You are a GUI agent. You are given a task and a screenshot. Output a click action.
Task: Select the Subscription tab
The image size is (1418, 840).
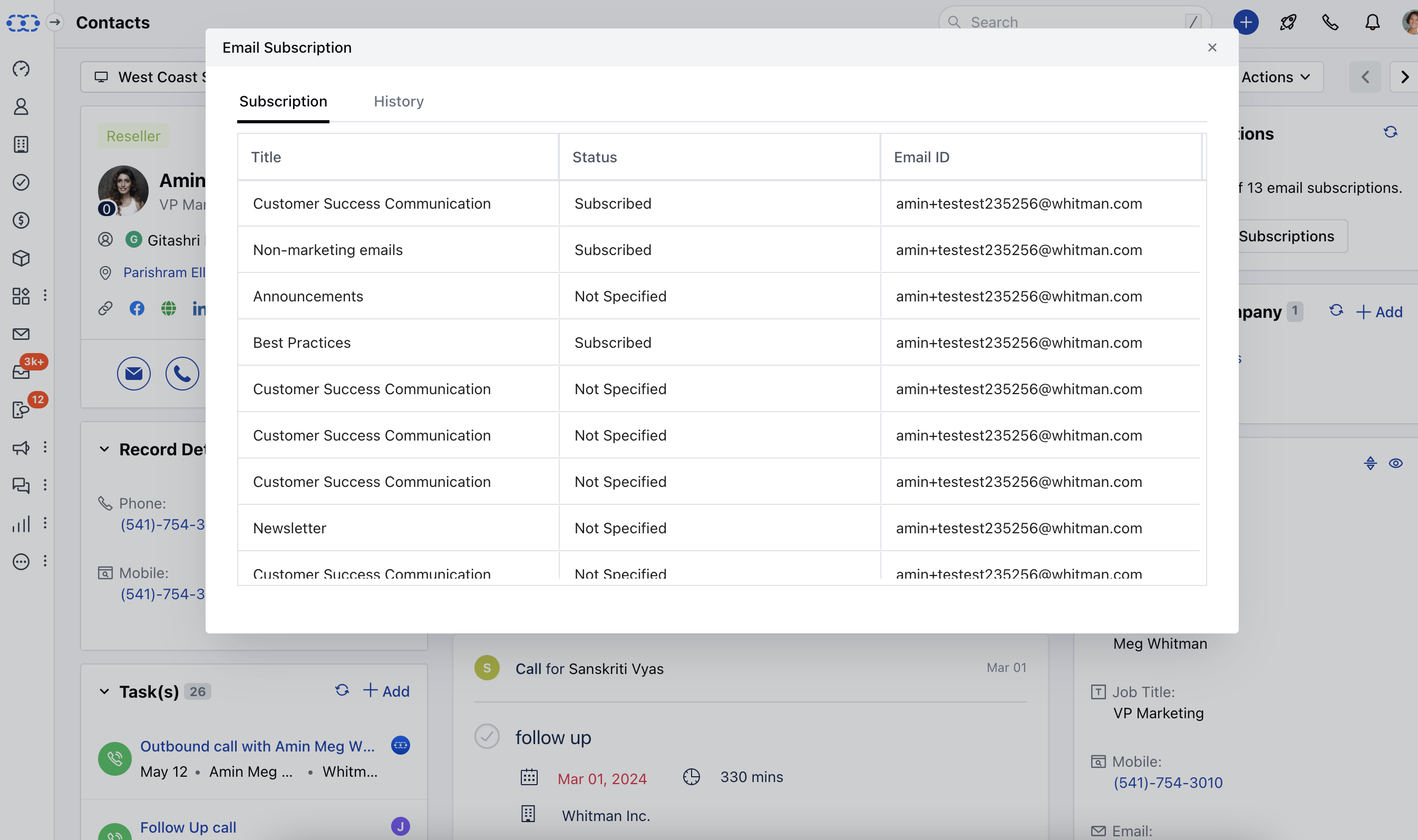pyautogui.click(x=283, y=101)
